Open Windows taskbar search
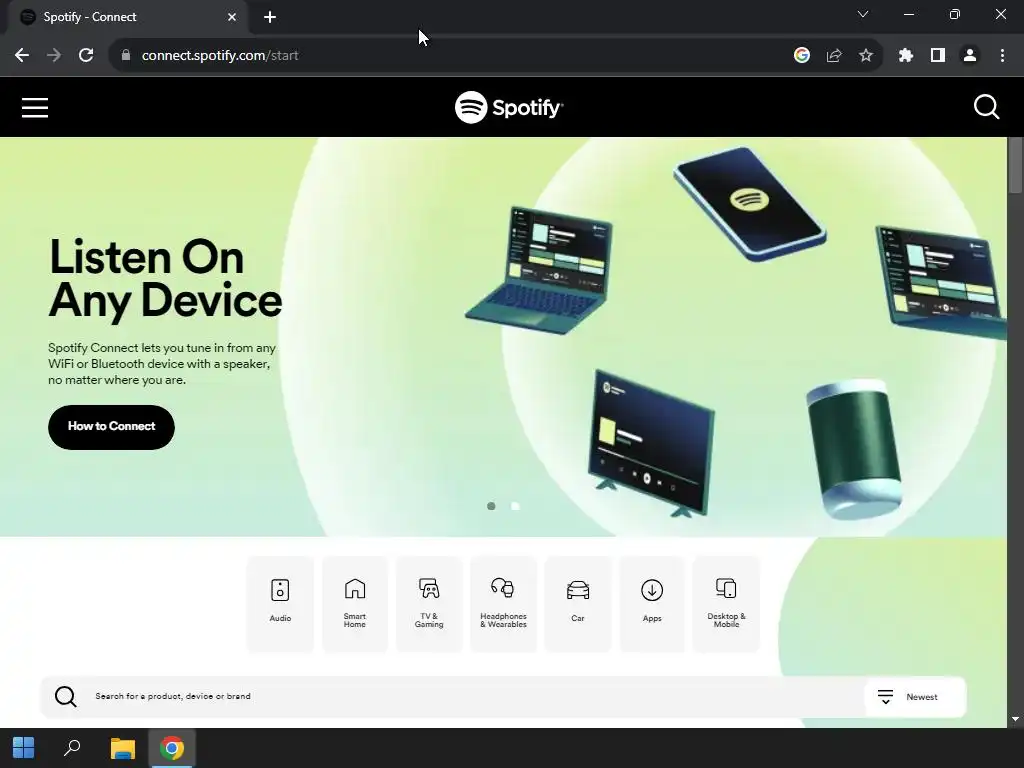 click(72, 748)
